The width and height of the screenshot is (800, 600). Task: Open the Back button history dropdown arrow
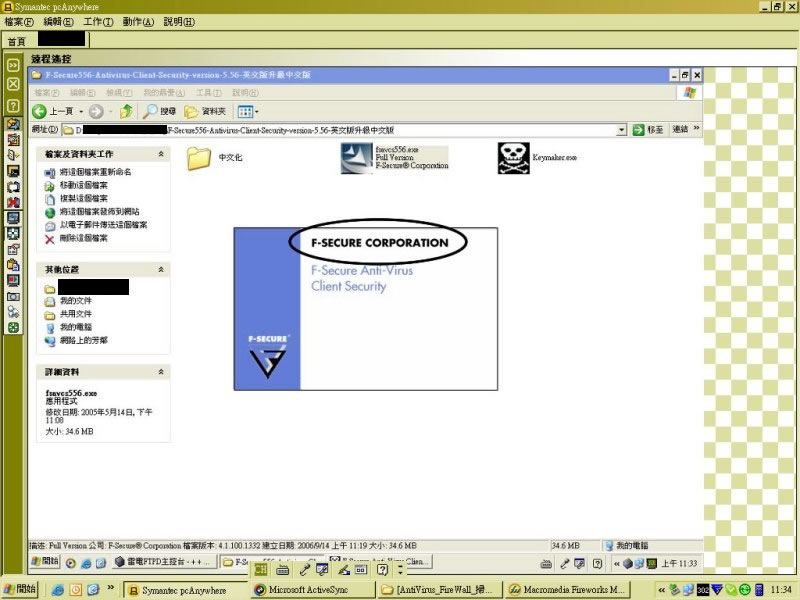[81, 111]
